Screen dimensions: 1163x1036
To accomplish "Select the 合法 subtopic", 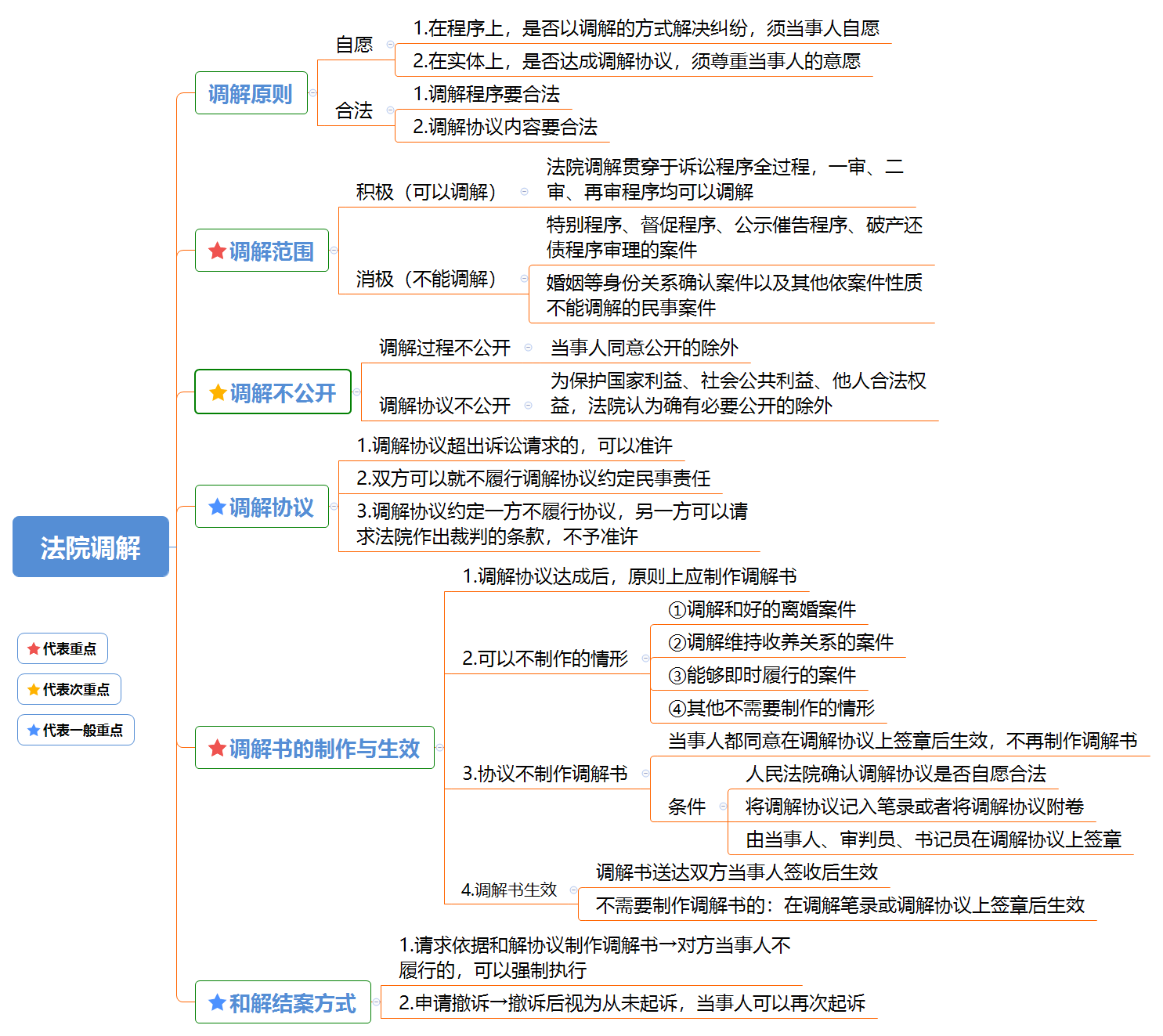I will click(x=354, y=110).
